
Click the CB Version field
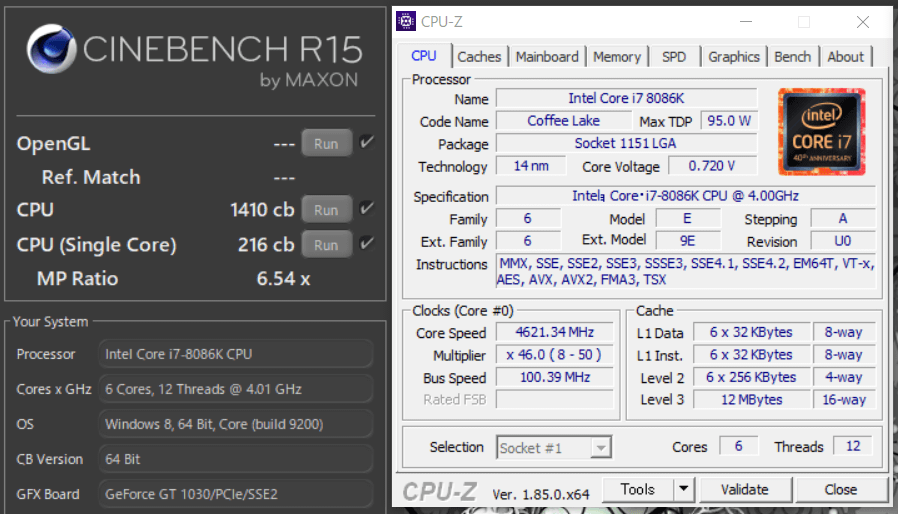click(236, 459)
